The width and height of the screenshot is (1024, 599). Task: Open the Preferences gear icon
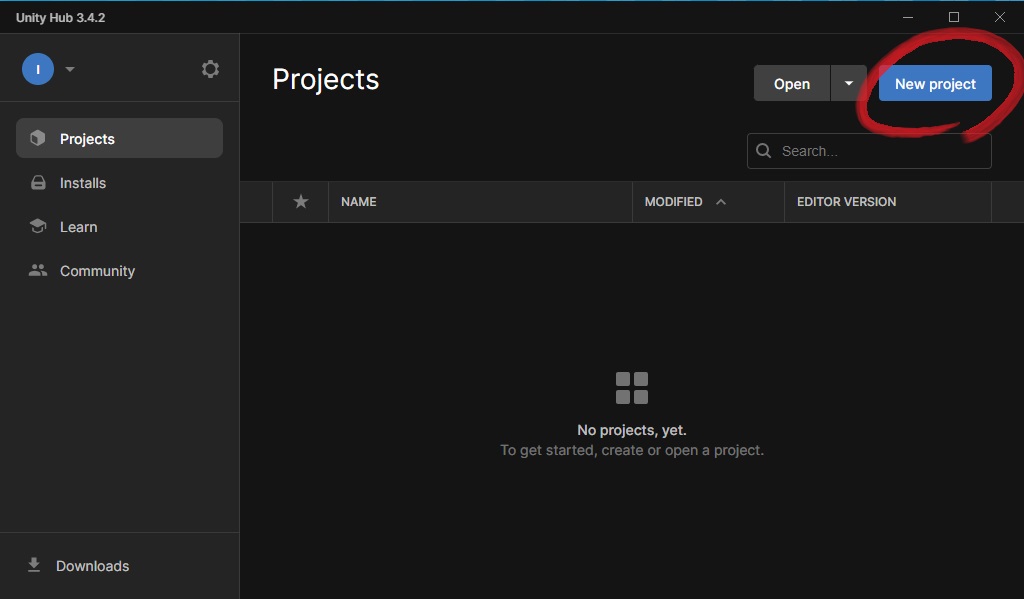210,69
